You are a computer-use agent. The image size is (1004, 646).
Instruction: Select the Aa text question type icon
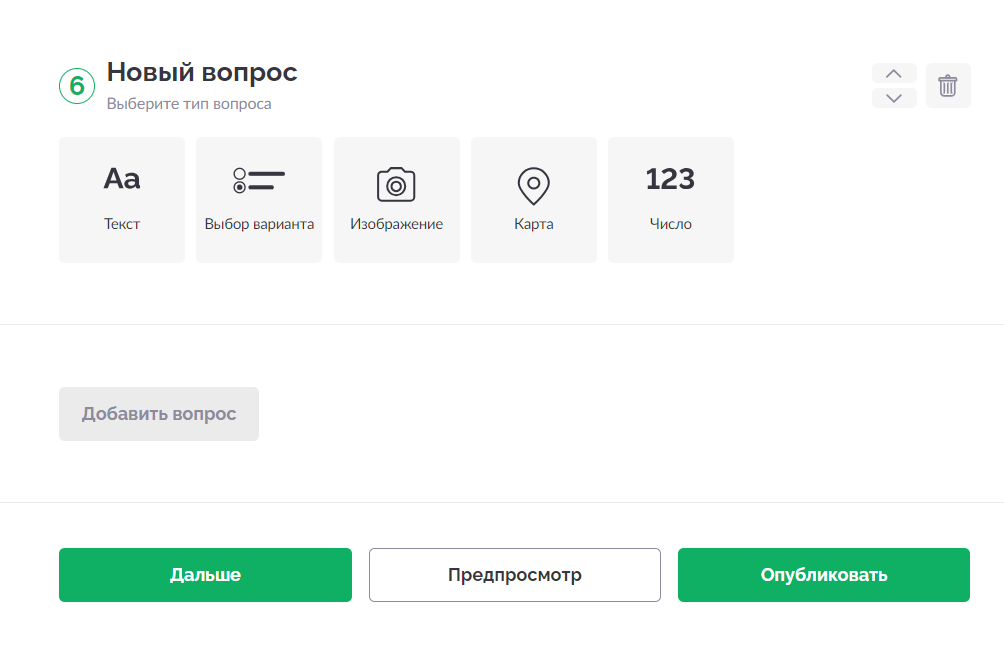(x=122, y=179)
